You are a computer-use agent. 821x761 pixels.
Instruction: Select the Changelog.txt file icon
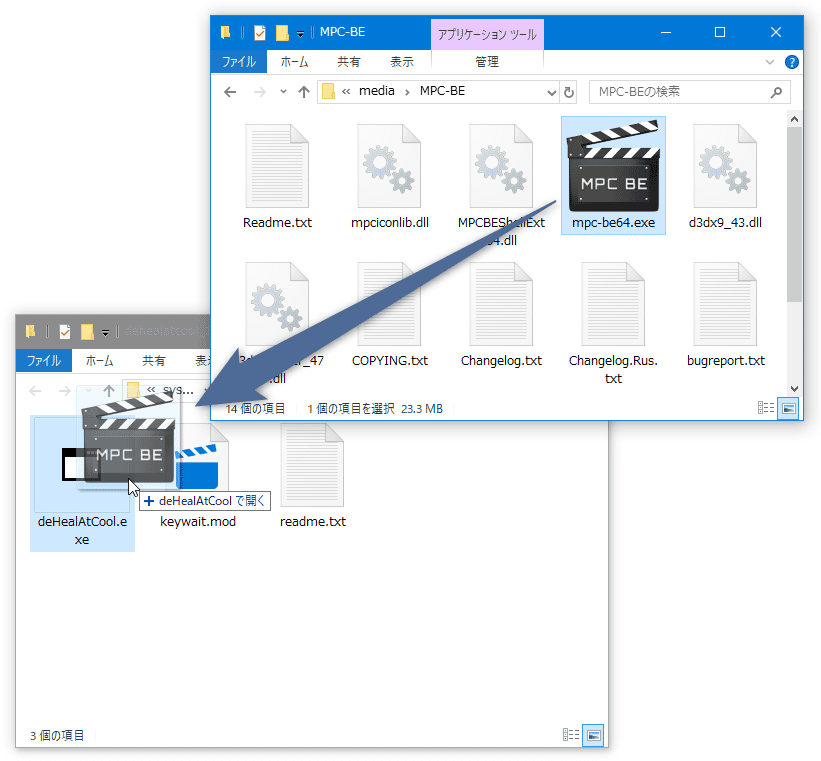pos(501,304)
